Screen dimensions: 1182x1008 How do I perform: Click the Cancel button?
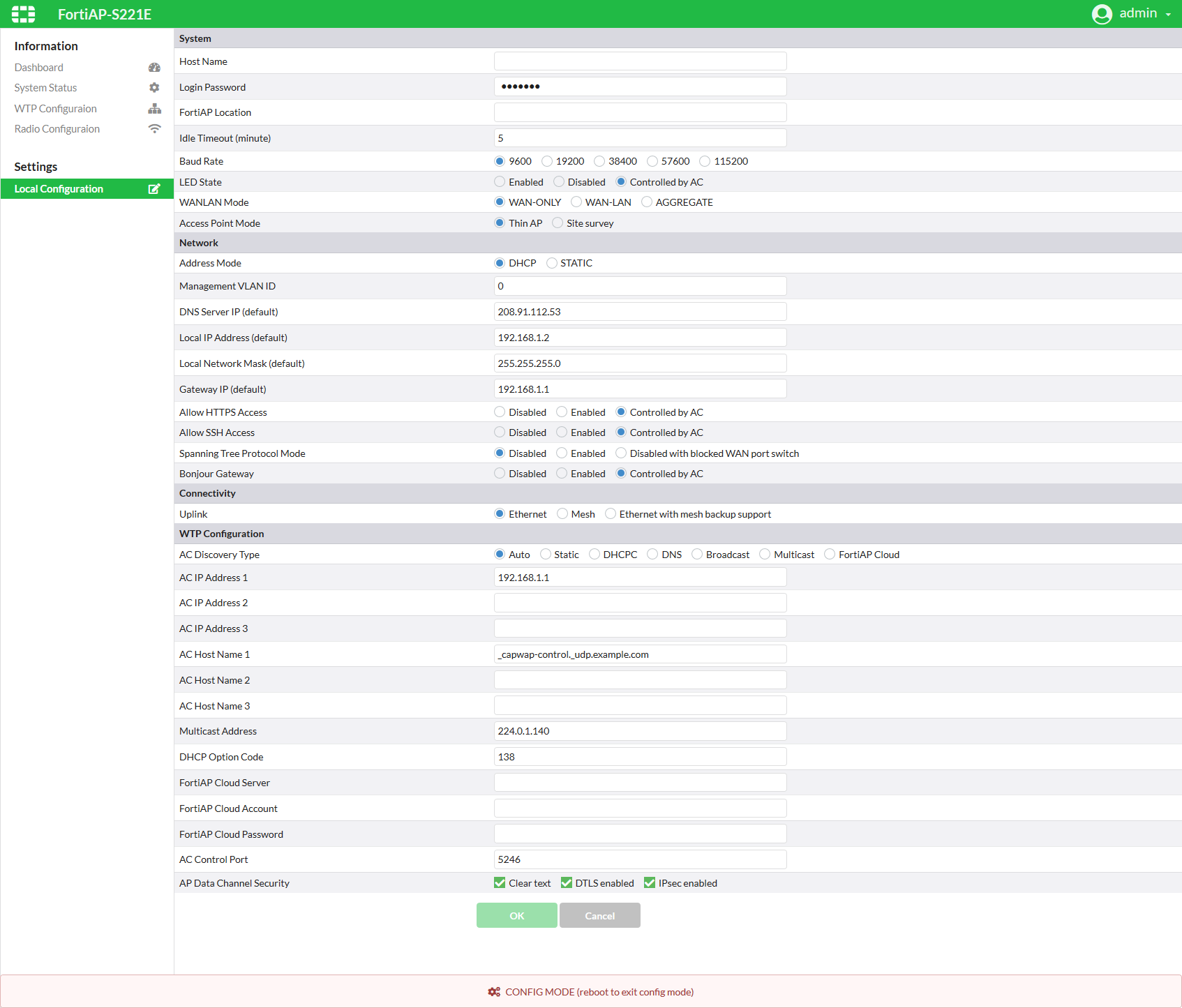coord(600,915)
